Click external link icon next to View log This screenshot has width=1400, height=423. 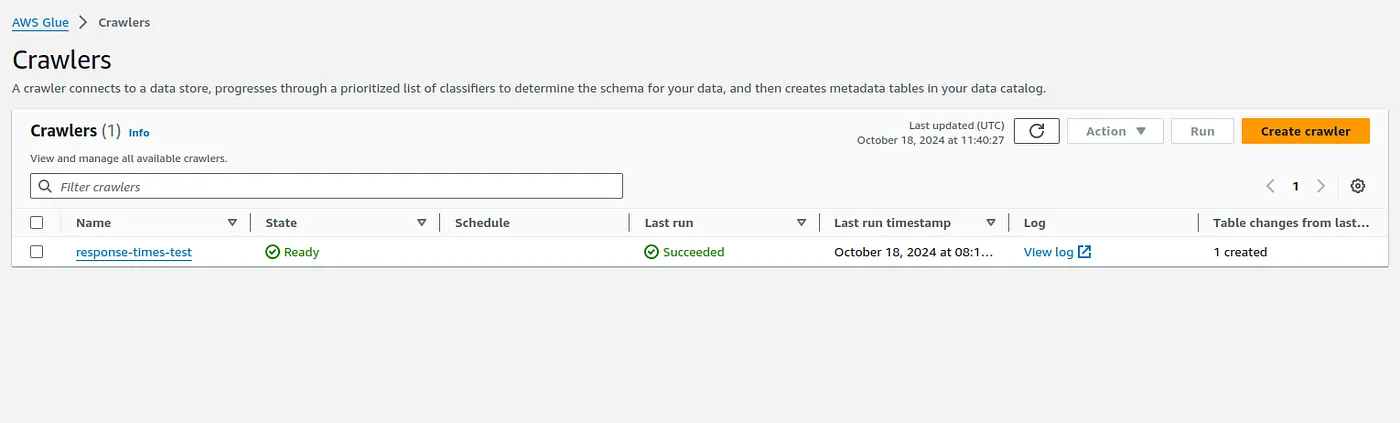[x=1085, y=252]
